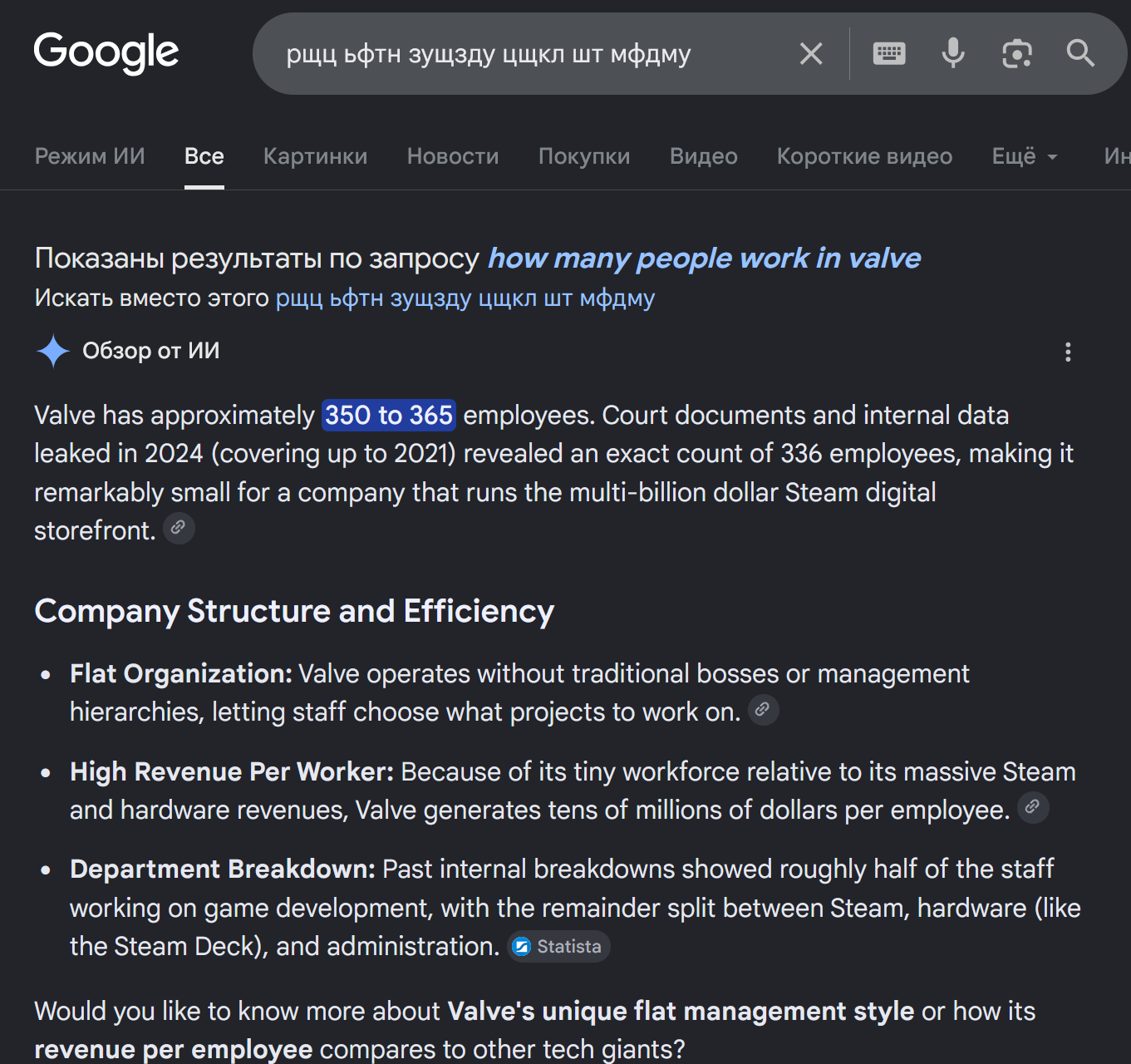The image size is (1131, 1064).
Task: Open the Картинки tab
Action: point(315,156)
